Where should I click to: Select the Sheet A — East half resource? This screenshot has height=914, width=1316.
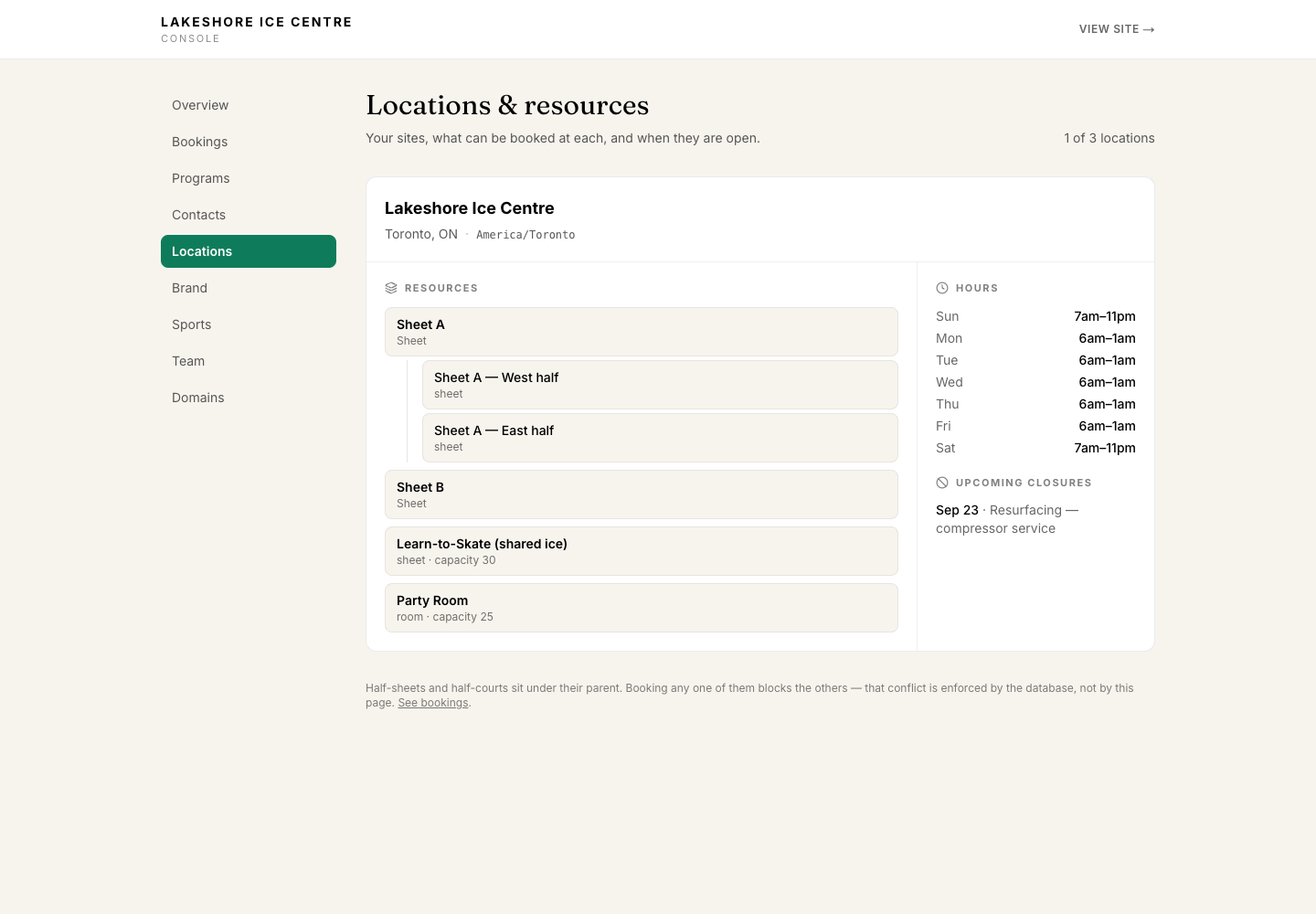(660, 438)
